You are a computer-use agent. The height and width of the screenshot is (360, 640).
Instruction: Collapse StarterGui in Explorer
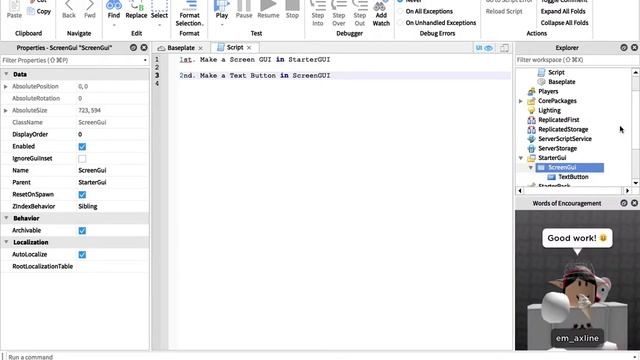521,158
